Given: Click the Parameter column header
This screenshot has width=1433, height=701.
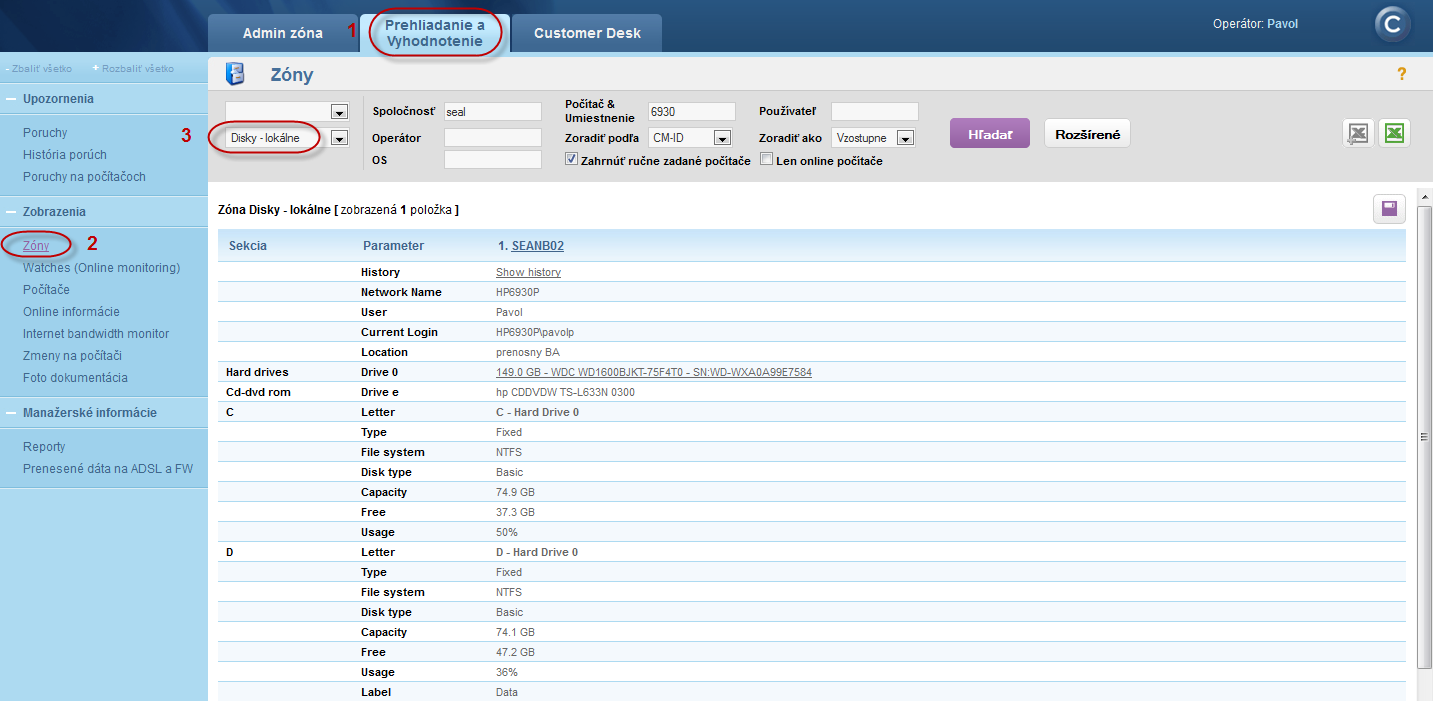Looking at the screenshot, I should click(x=394, y=246).
